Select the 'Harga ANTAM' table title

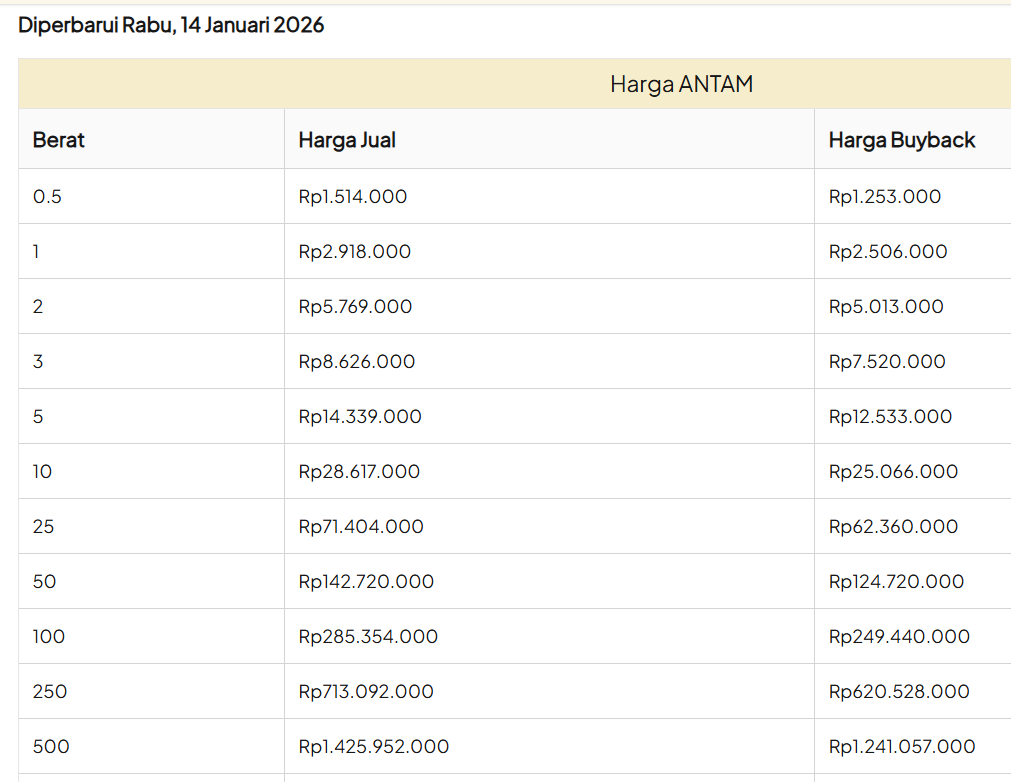[681, 84]
